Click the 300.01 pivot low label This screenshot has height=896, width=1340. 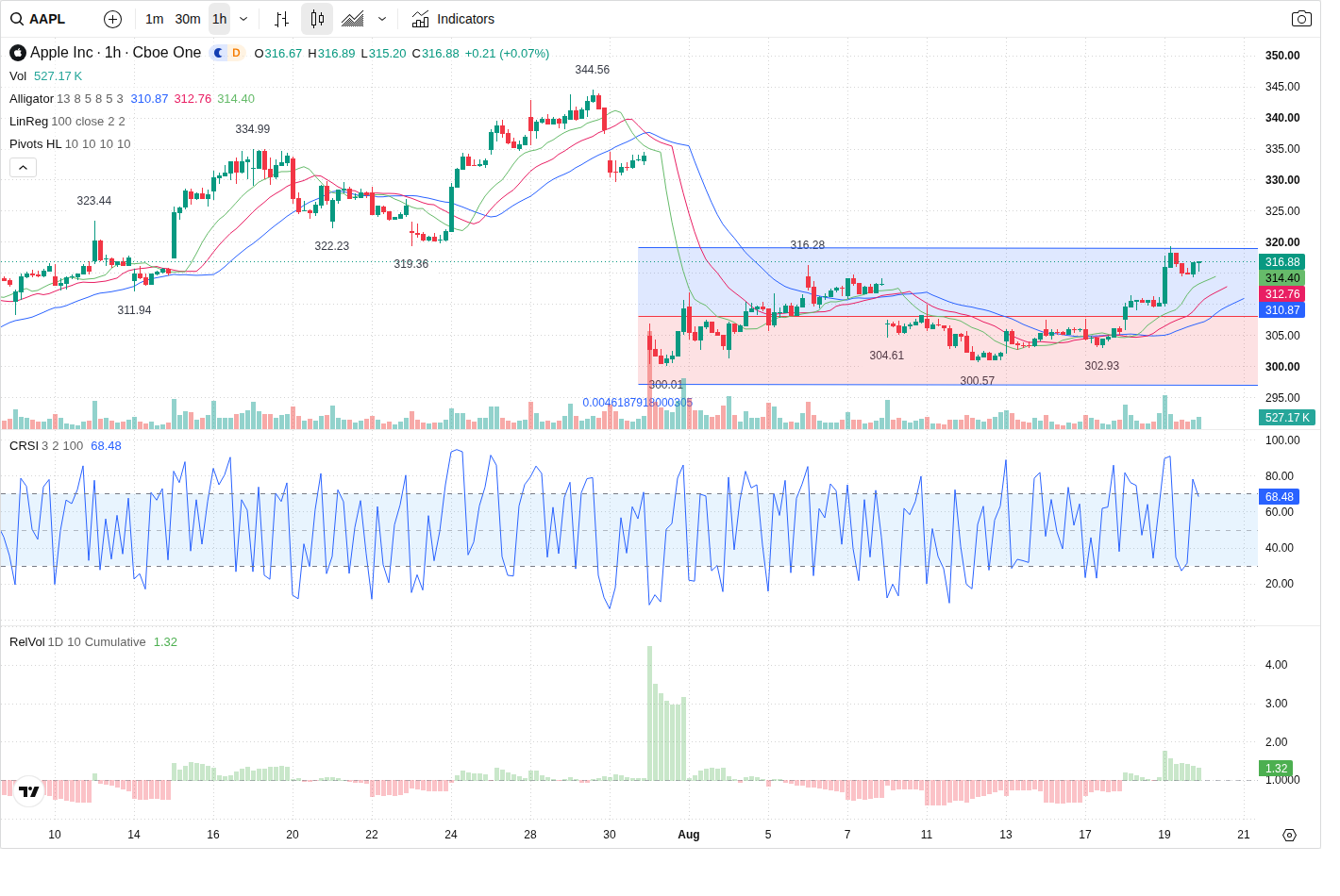[x=666, y=385]
